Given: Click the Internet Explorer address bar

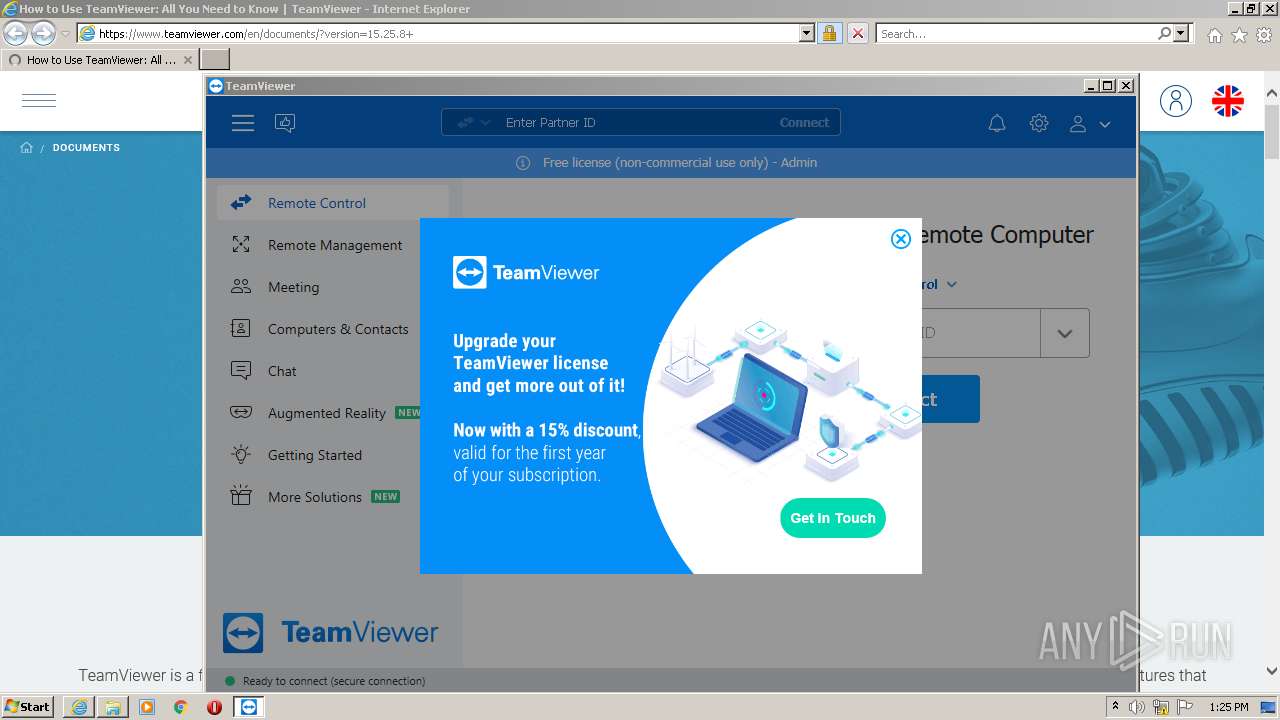Looking at the screenshot, I should [447, 33].
